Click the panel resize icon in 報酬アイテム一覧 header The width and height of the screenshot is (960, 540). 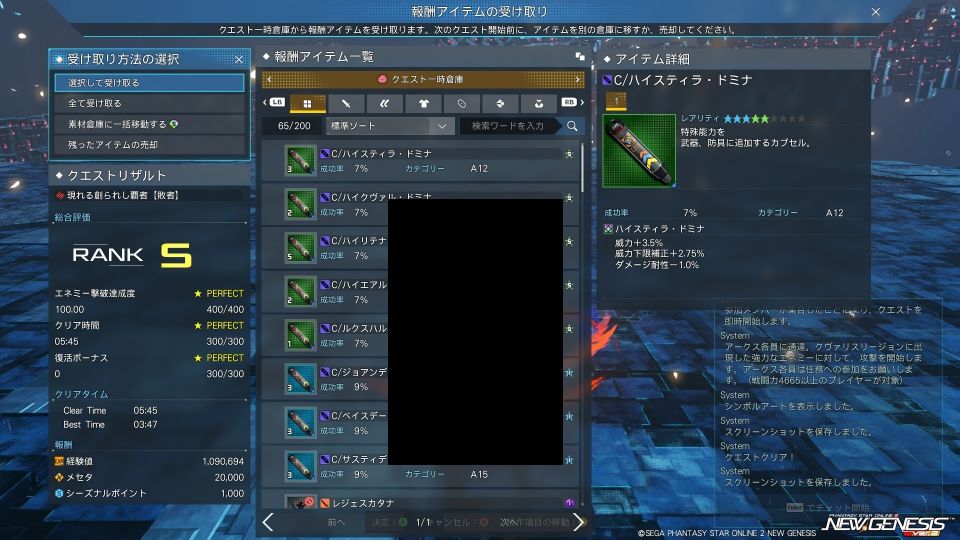tap(579, 57)
